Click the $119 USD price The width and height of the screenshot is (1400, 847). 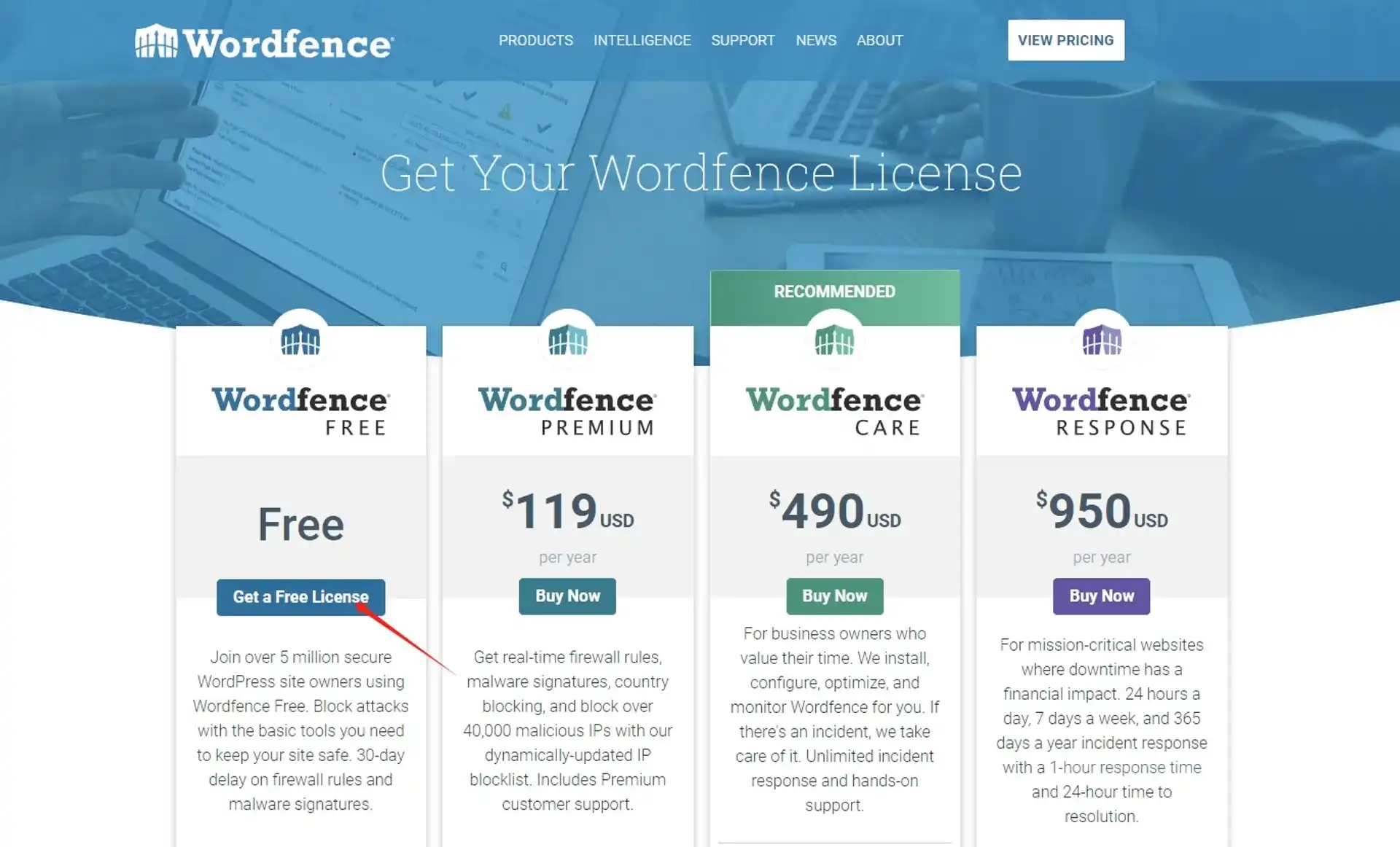pos(568,510)
